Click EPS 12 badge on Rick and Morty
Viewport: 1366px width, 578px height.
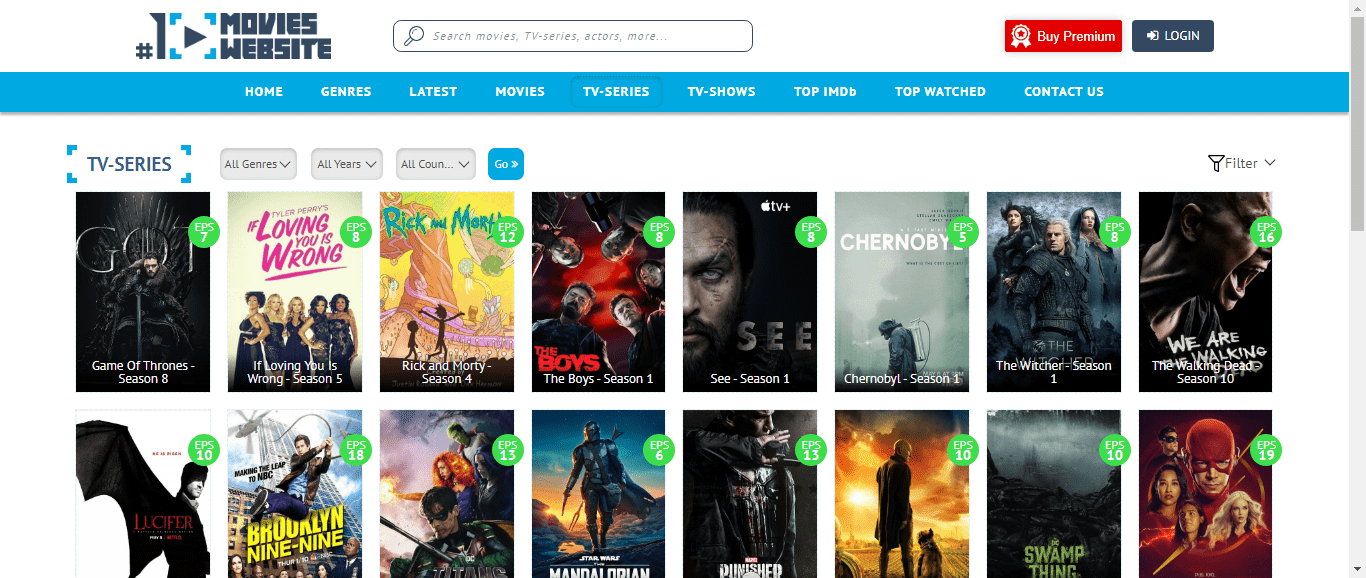pyautogui.click(x=508, y=232)
